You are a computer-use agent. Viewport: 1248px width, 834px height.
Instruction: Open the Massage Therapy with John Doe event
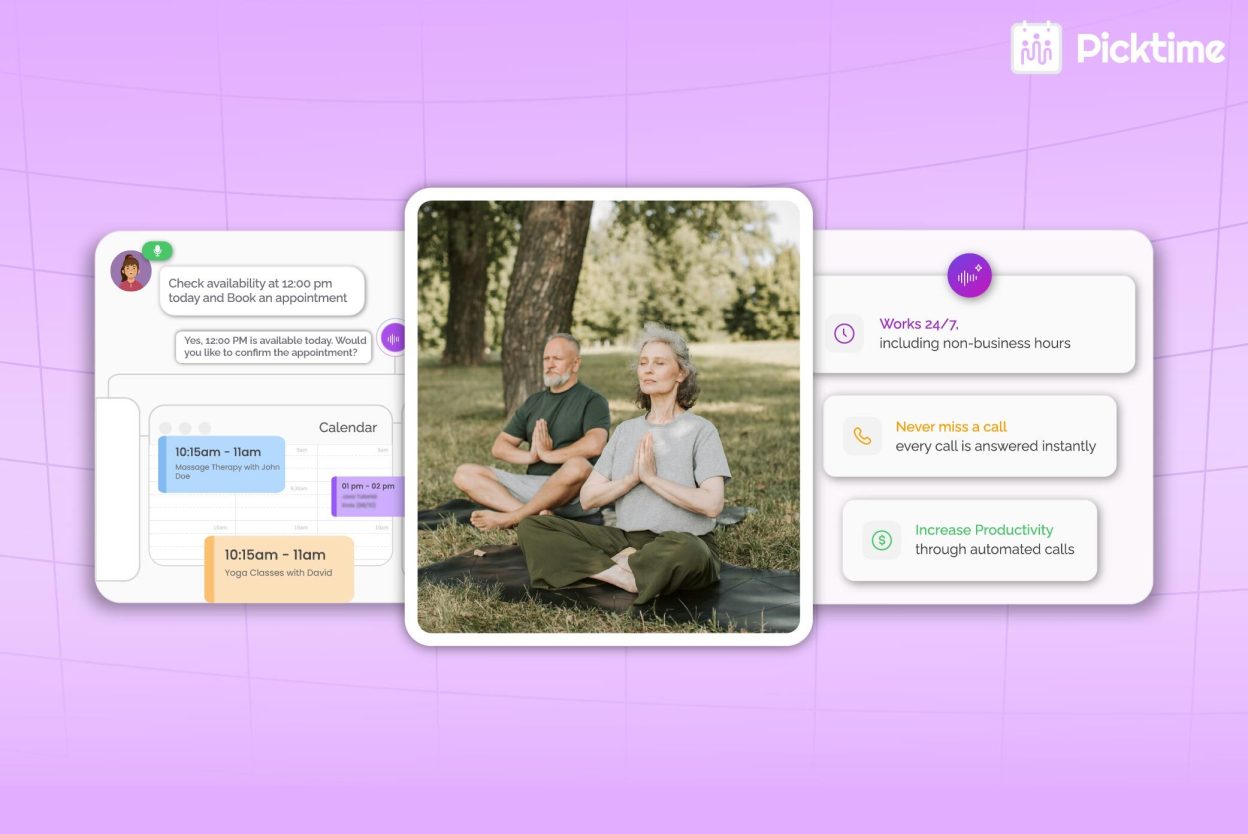coord(222,464)
